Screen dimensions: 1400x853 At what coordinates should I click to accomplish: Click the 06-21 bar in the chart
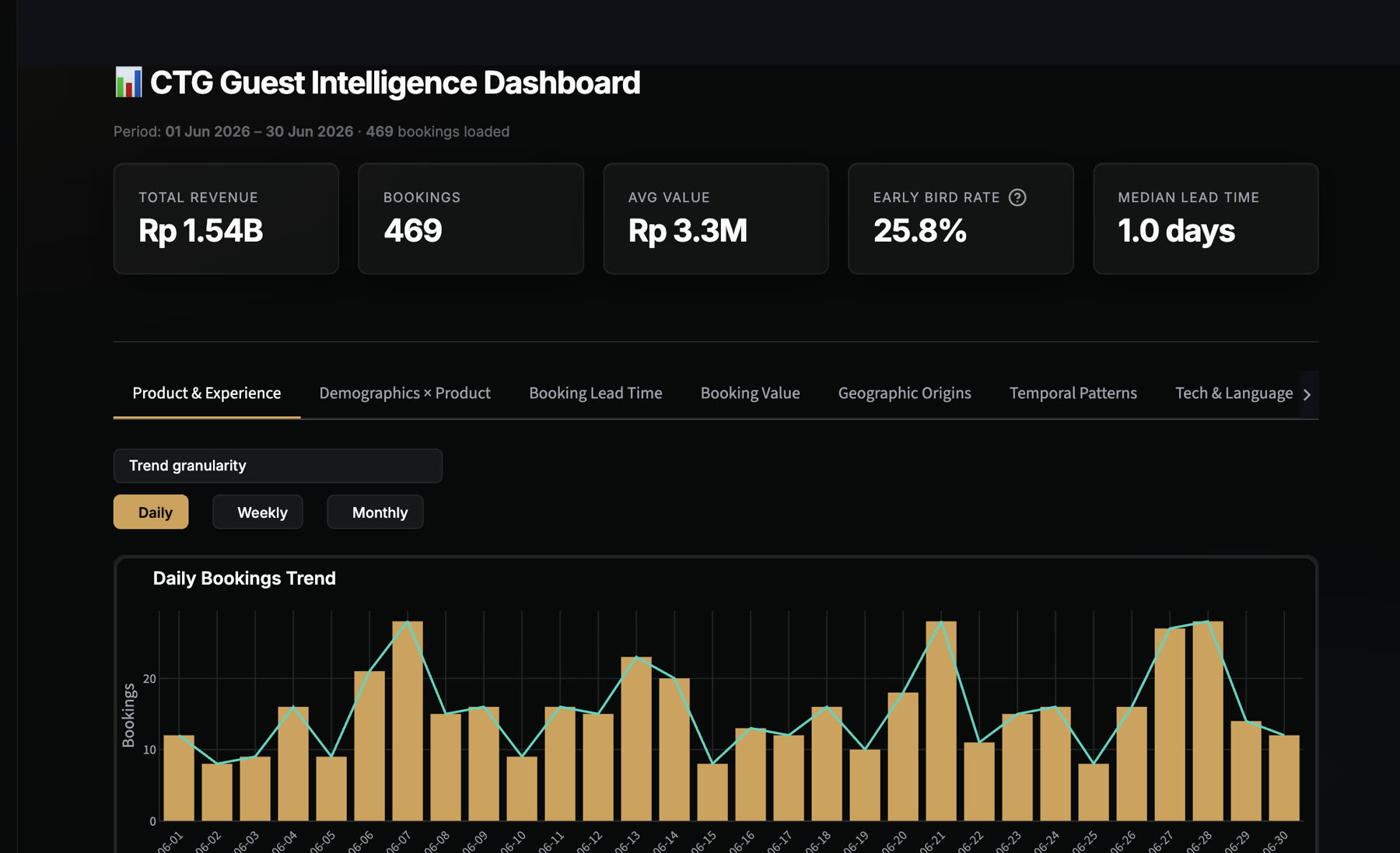click(941, 721)
